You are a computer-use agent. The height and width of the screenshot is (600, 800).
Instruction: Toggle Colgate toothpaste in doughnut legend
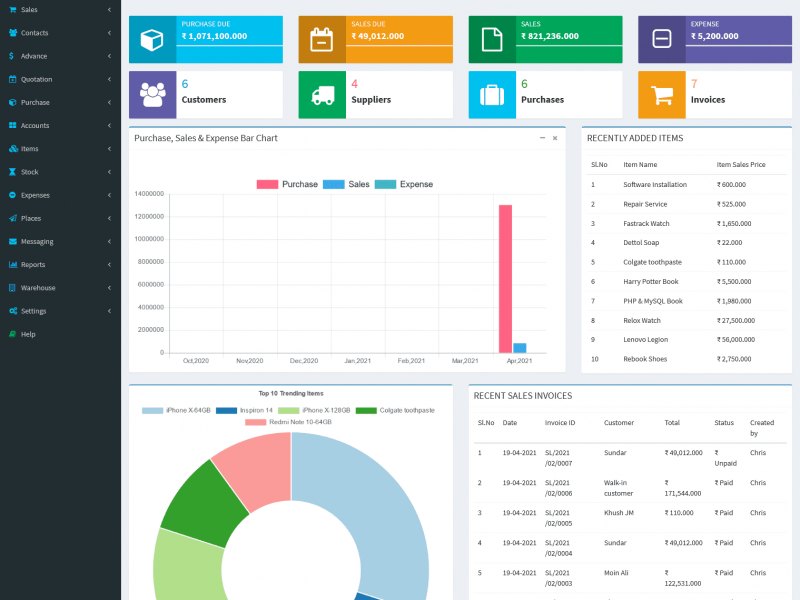(395, 410)
